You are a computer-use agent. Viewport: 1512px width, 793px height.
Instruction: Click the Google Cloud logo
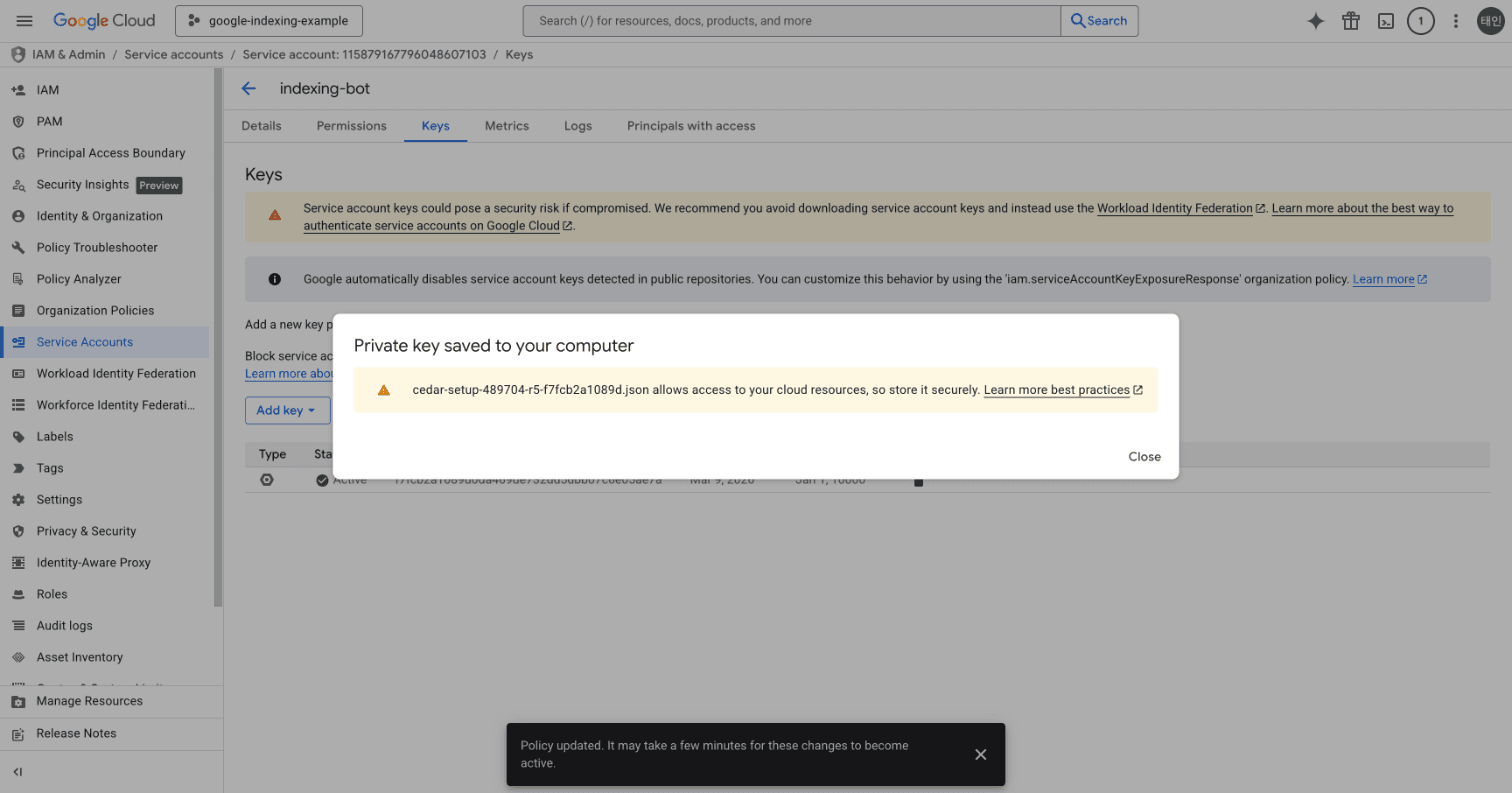(x=104, y=21)
